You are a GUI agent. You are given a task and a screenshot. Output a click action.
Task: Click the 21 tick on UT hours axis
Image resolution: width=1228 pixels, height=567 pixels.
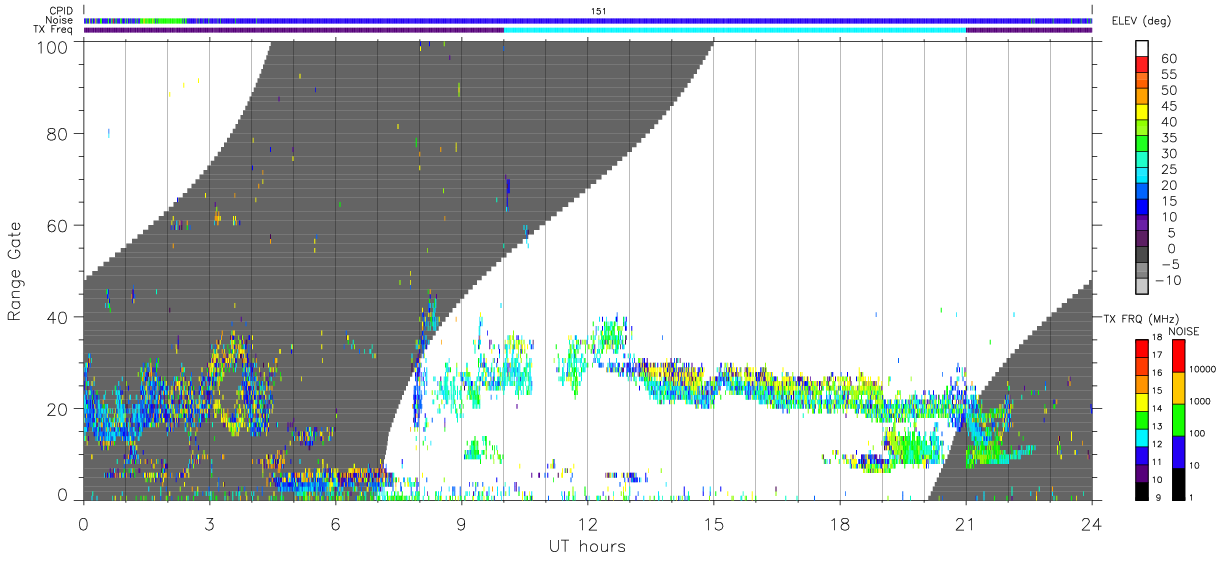965,523
